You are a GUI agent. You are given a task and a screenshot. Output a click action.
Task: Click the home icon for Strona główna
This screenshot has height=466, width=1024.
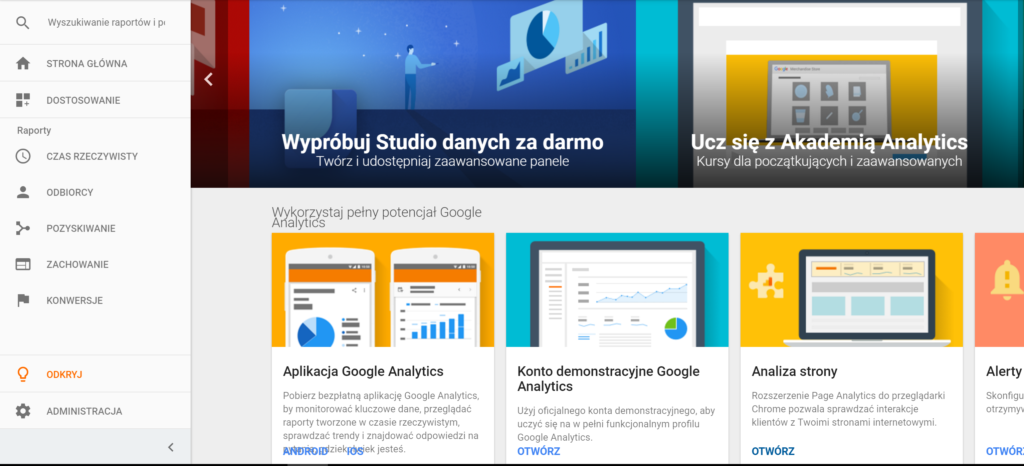tap(23, 63)
